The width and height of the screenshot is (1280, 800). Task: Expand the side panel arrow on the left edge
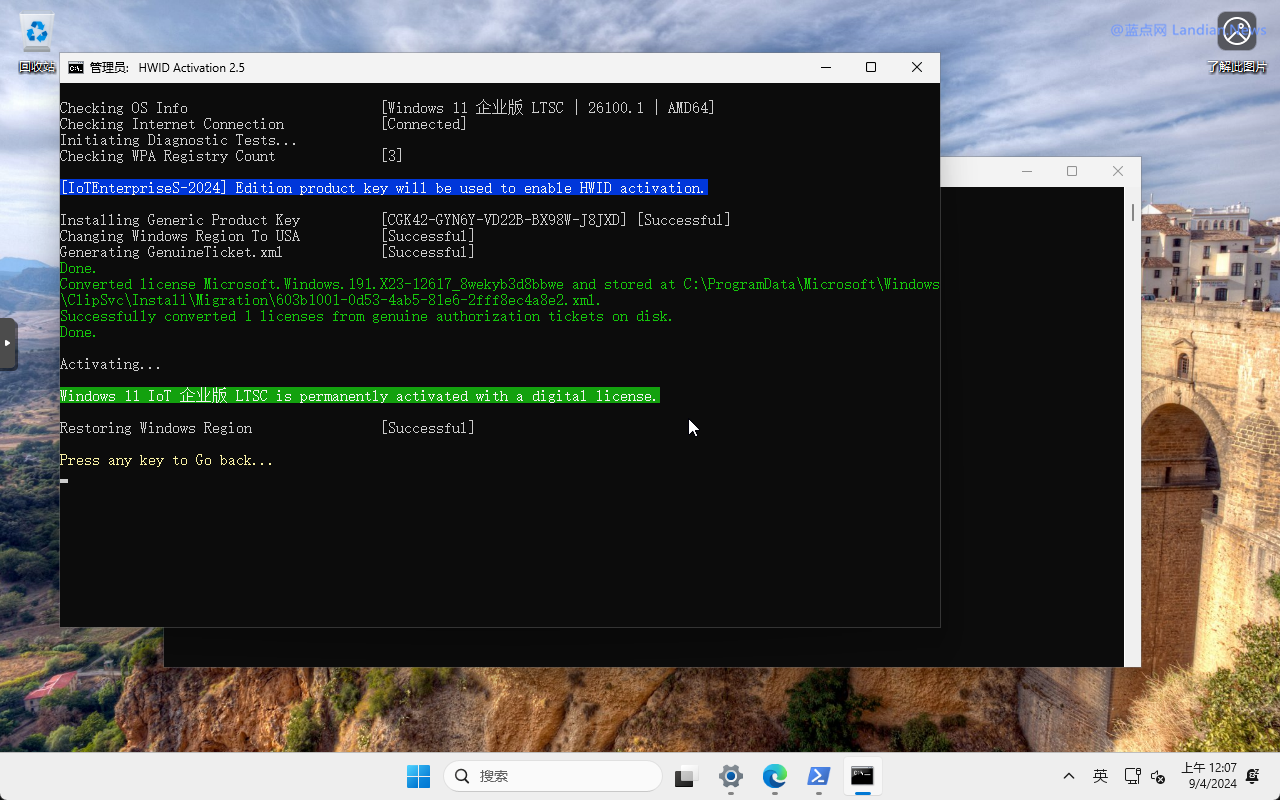point(8,343)
